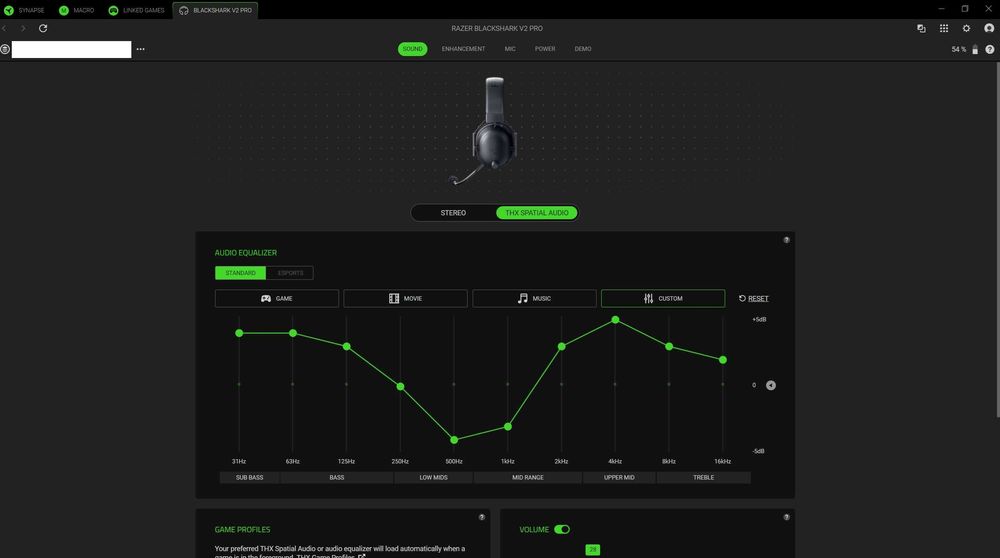Click the 1kHz equalizer slider handle
The height and width of the screenshot is (558, 1000).
508,426
